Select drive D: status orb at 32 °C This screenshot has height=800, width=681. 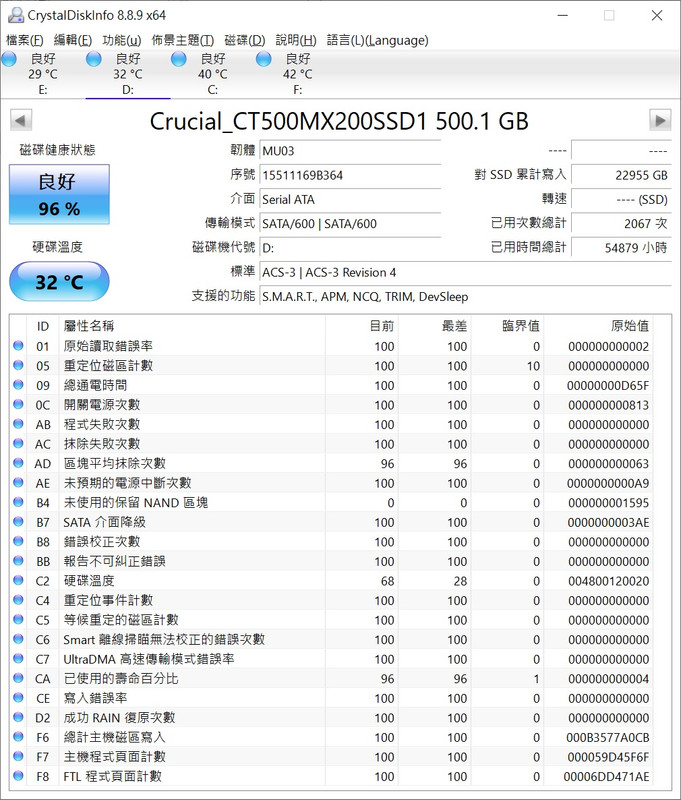click(94, 59)
